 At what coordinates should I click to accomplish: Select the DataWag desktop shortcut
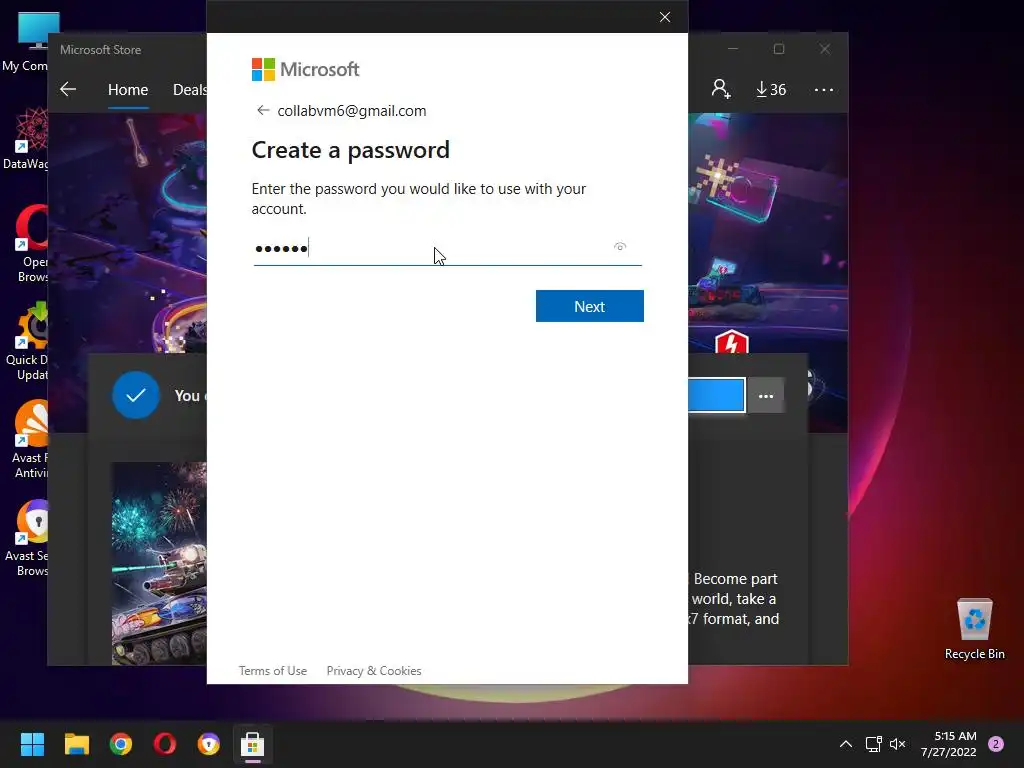click(x=26, y=139)
